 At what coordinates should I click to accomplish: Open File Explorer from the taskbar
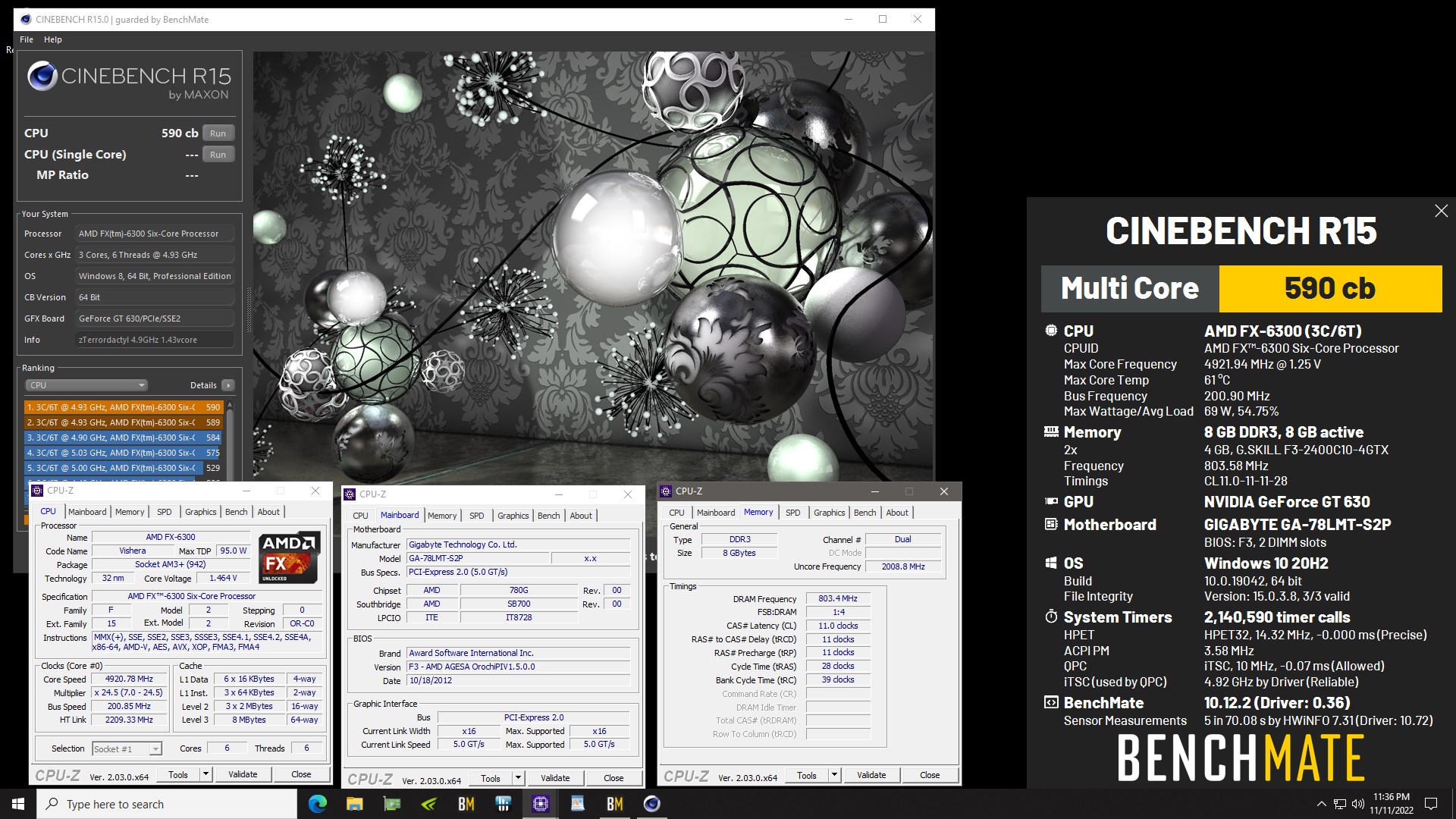(x=355, y=804)
